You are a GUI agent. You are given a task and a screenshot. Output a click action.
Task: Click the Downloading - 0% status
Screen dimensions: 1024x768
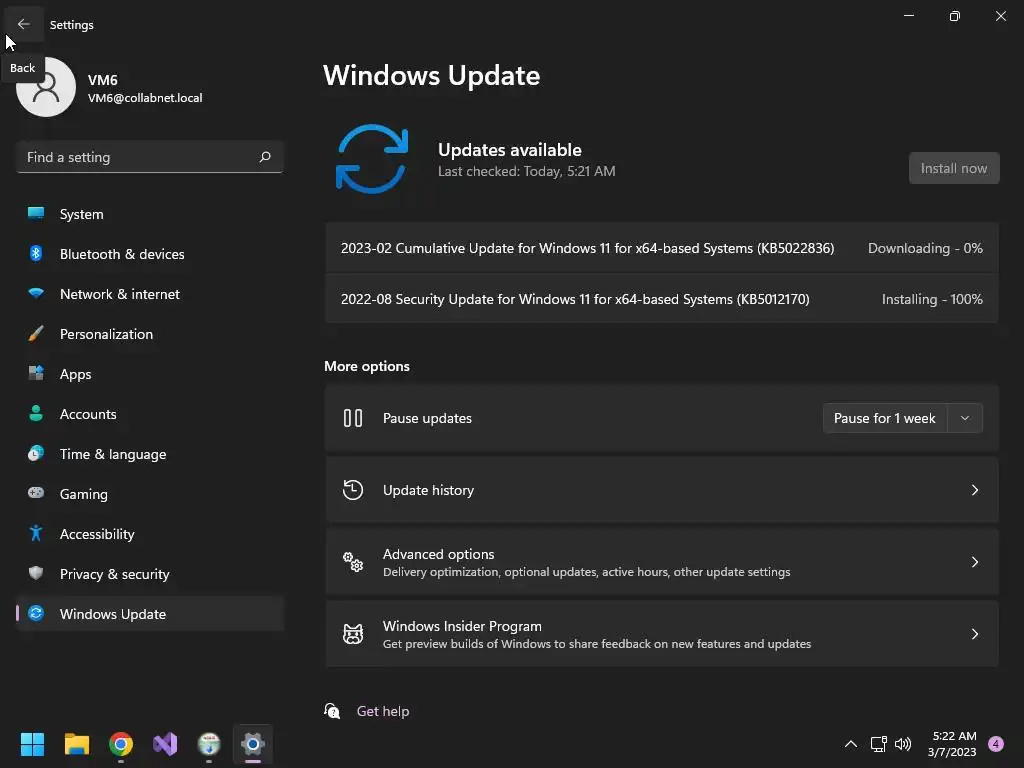(925, 248)
